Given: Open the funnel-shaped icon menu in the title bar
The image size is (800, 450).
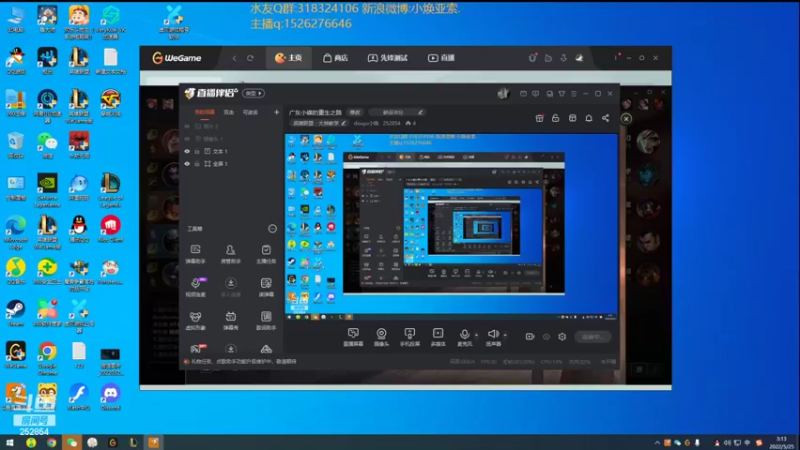Looking at the screenshot, I should (562, 93).
